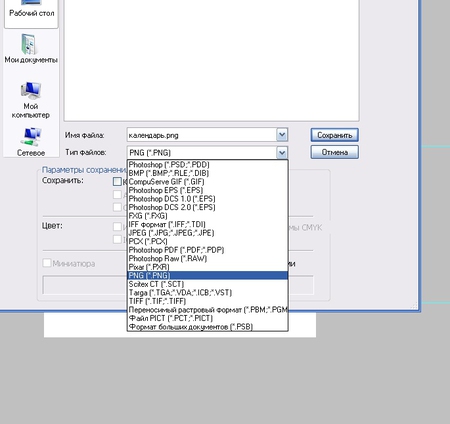Toggle the first Сохранить options checkbox
Viewport: 450px width, 424px height.
click(117, 182)
